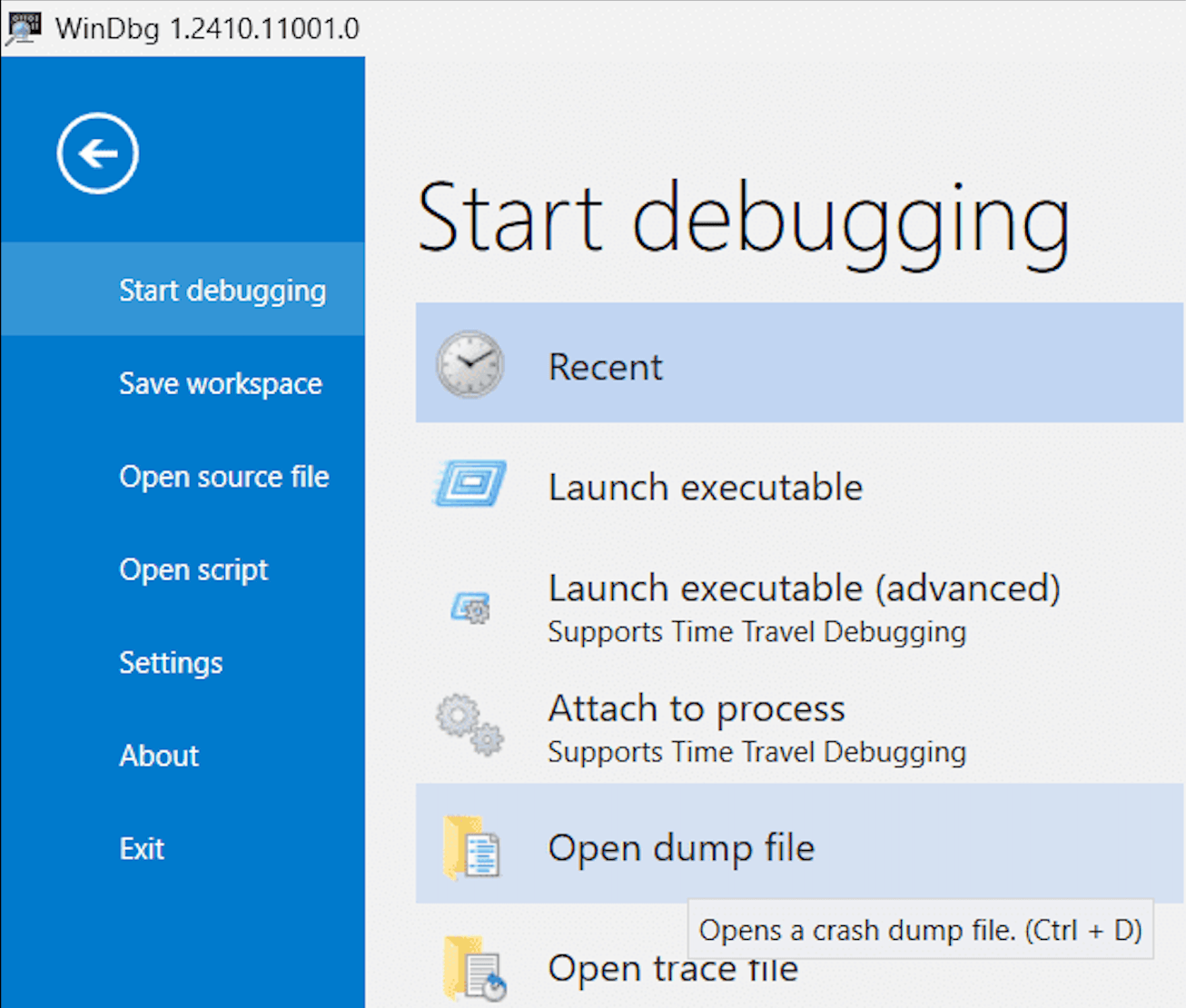Click the Open dump file folder icon
Viewport: 1186px width, 1008px height.
(x=471, y=847)
